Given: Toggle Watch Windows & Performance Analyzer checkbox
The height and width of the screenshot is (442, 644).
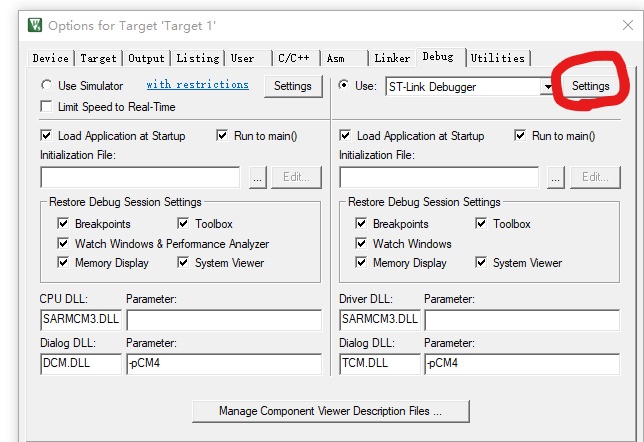Looking at the screenshot, I should pyautogui.click(x=63, y=243).
